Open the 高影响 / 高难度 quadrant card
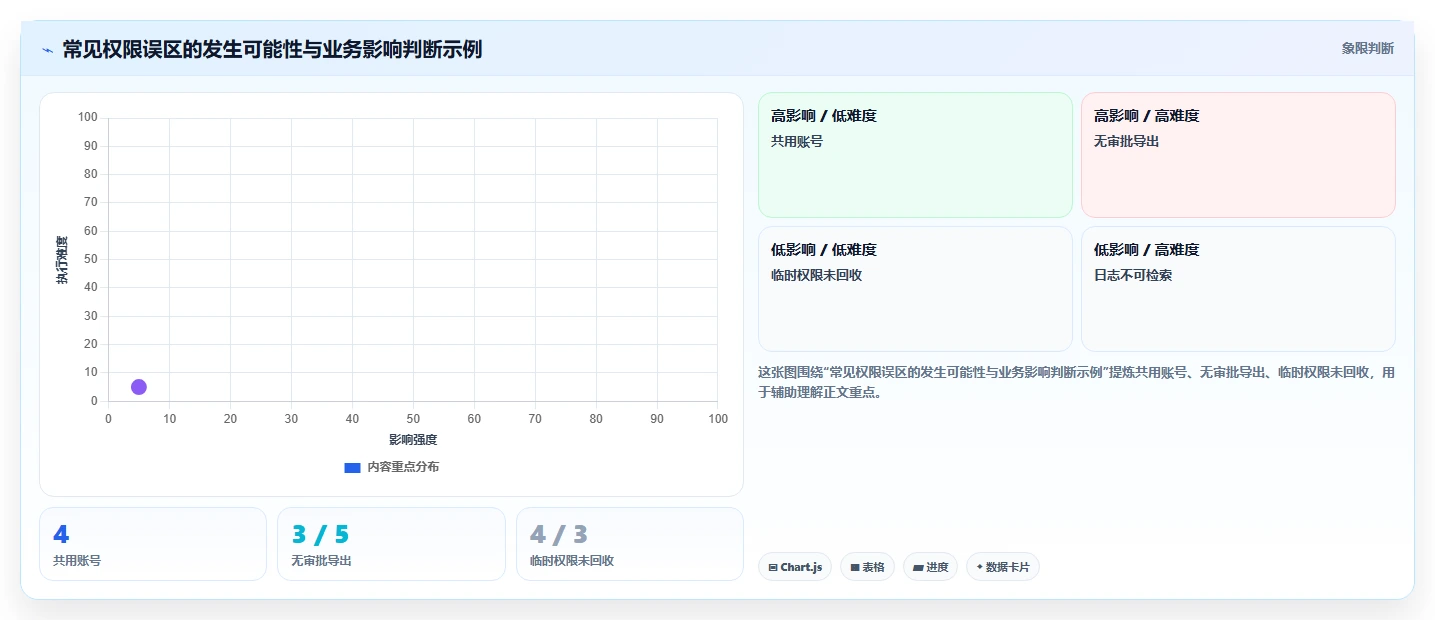1435x620 pixels. pyautogui.click(x=1238, y=155)
